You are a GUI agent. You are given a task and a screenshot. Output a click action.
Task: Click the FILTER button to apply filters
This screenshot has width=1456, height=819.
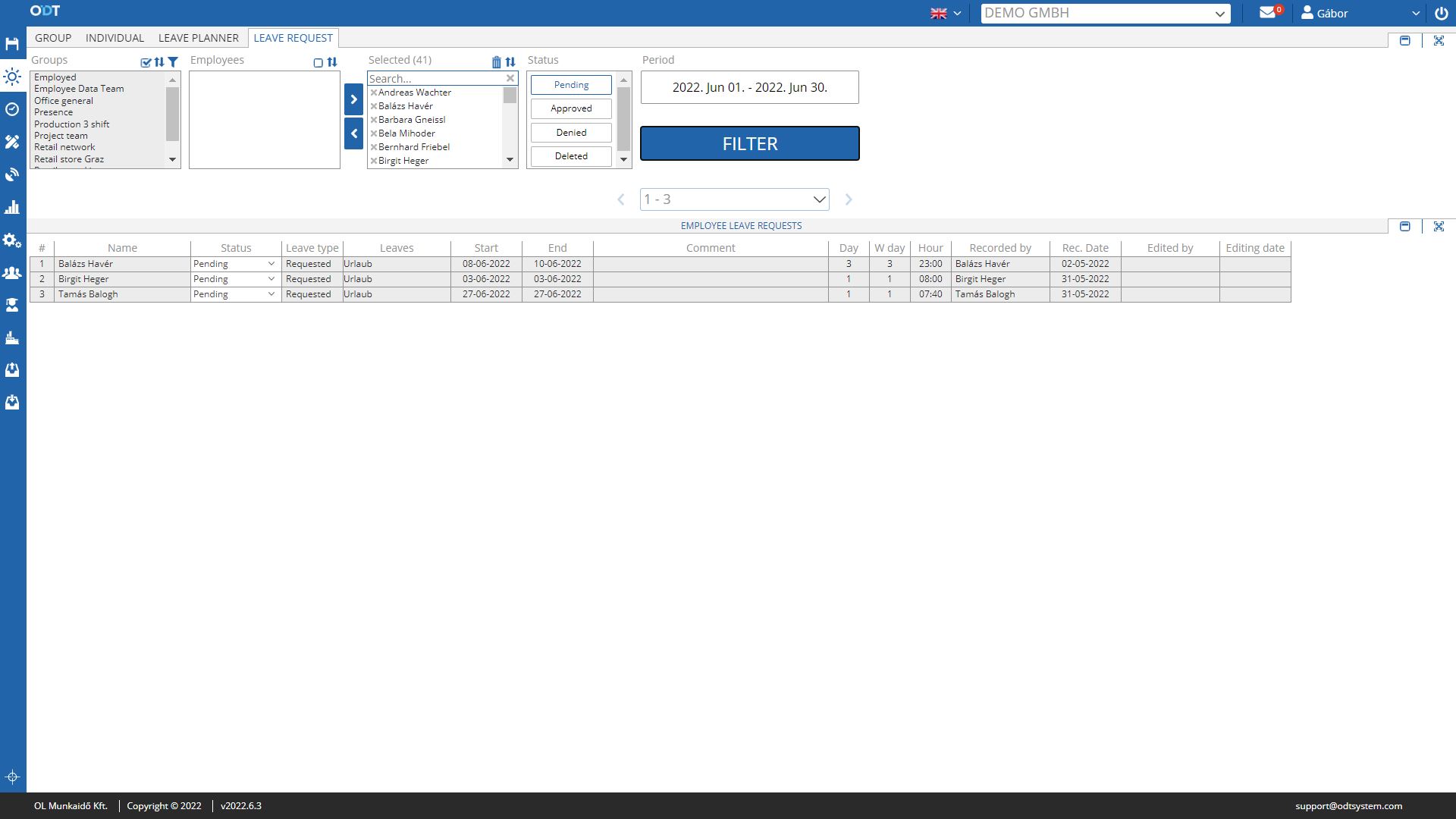[x=750, y=143]
